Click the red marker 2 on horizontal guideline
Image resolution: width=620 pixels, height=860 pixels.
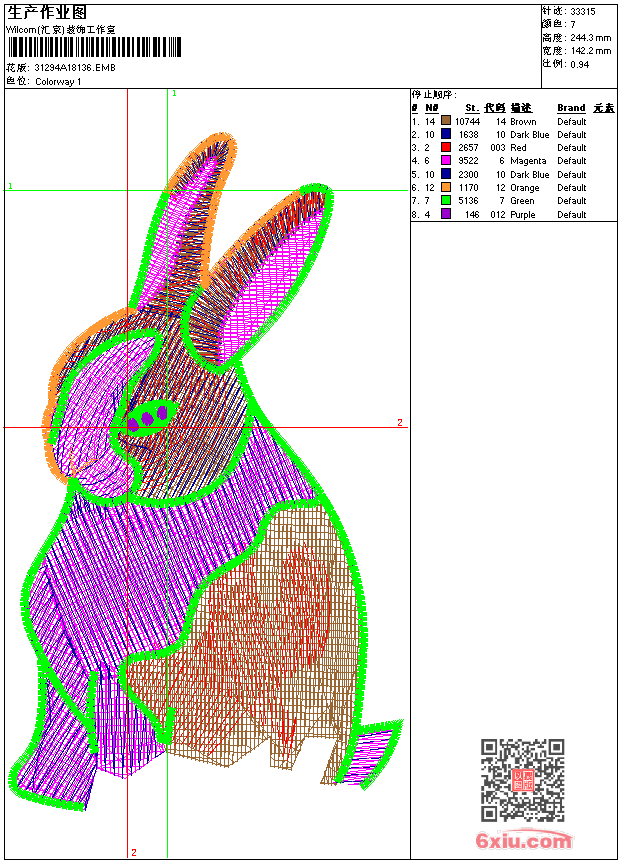pyautogui.click(x=400, y=422)
